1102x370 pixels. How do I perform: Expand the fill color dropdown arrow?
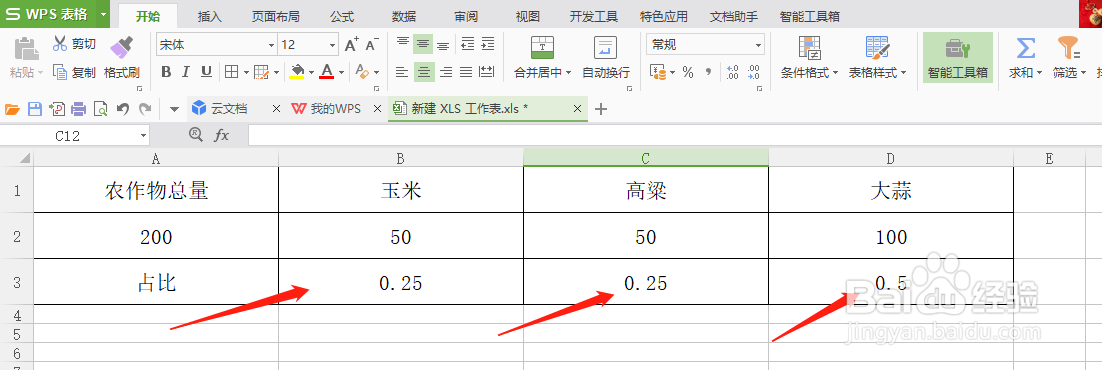pyautogui.click(x=311, y=72)
